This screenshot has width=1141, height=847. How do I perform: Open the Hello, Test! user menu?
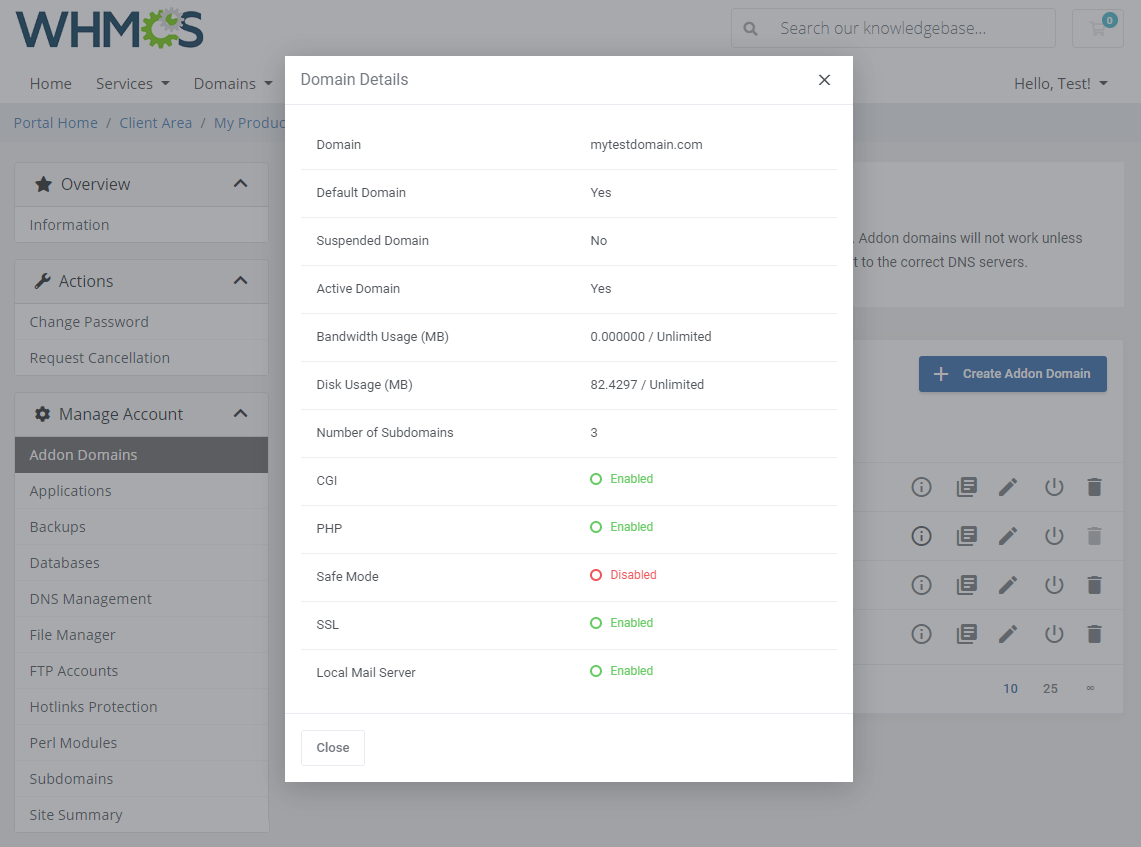(1060, 84)
